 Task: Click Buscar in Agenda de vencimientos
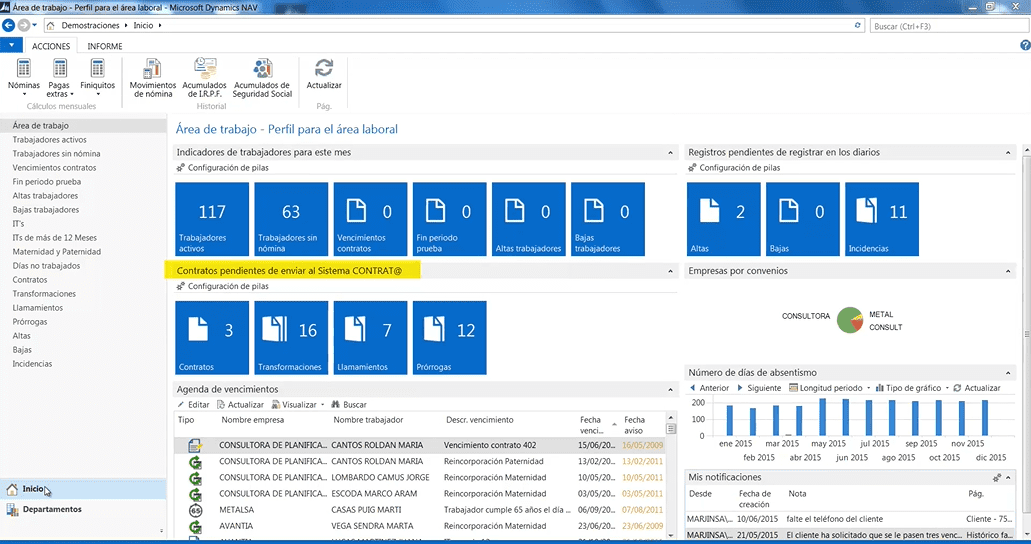[x=349, y=405]
